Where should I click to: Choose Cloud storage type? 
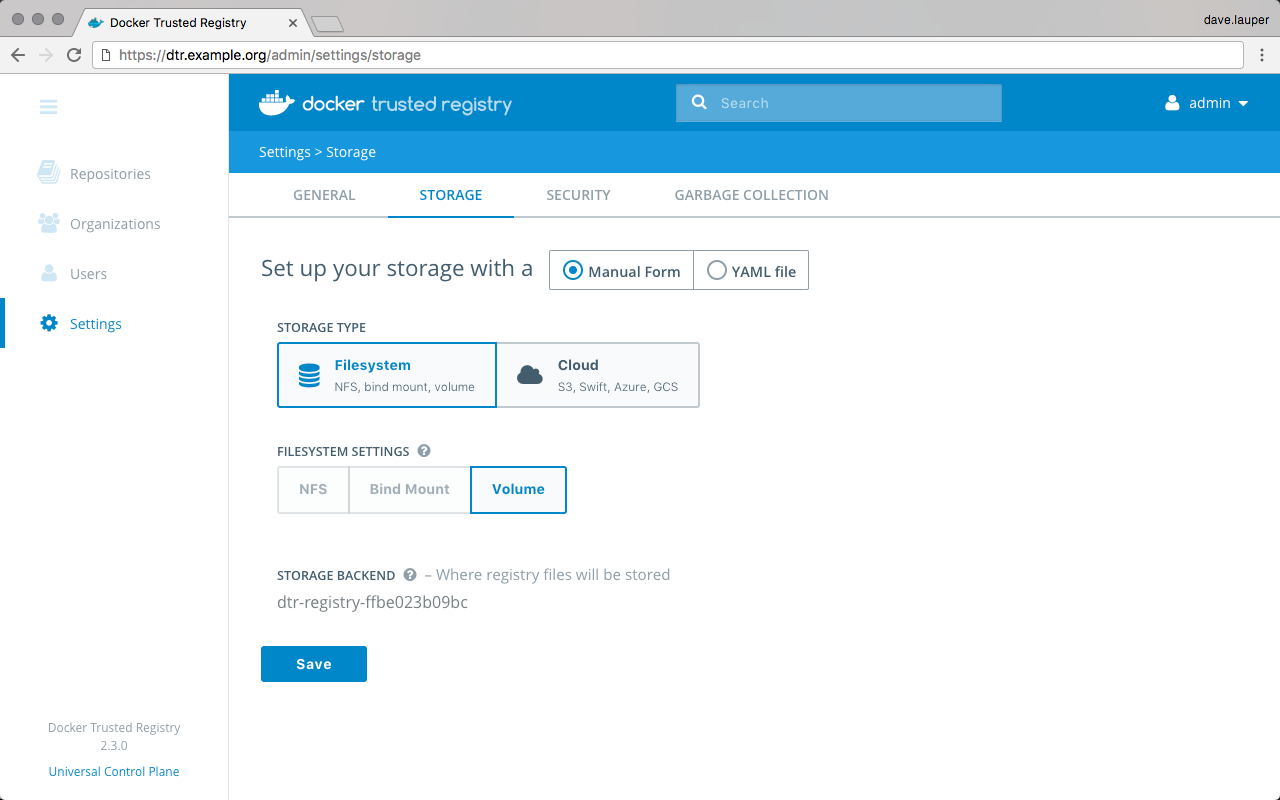tap(598, 375)
